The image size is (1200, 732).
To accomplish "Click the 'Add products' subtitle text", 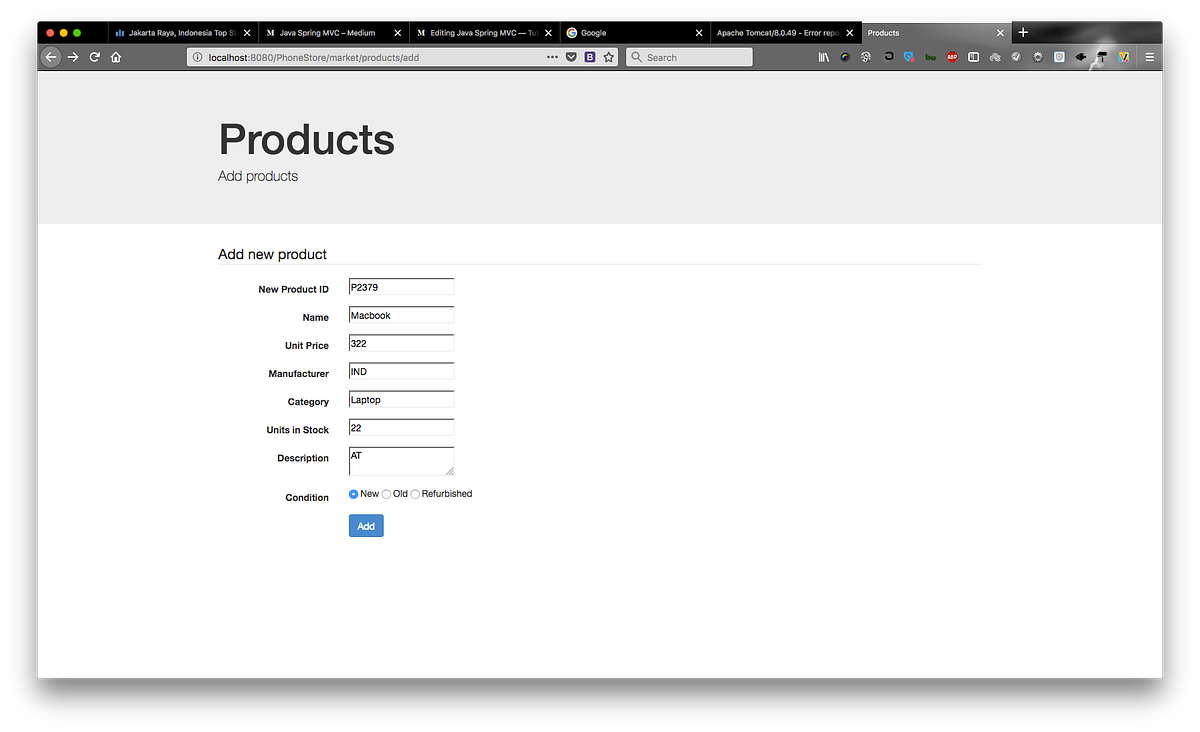I will (x=258, y=176).
